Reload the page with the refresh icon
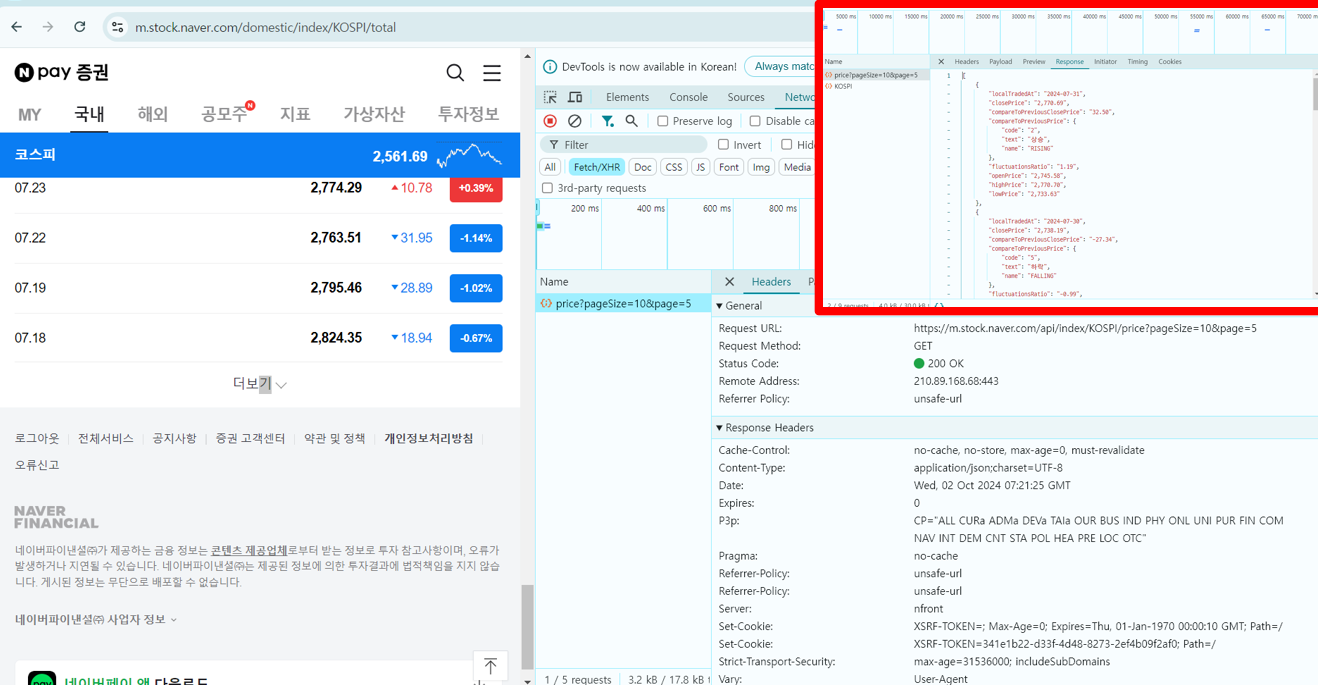1318x696 pixels. pos(80,27)
